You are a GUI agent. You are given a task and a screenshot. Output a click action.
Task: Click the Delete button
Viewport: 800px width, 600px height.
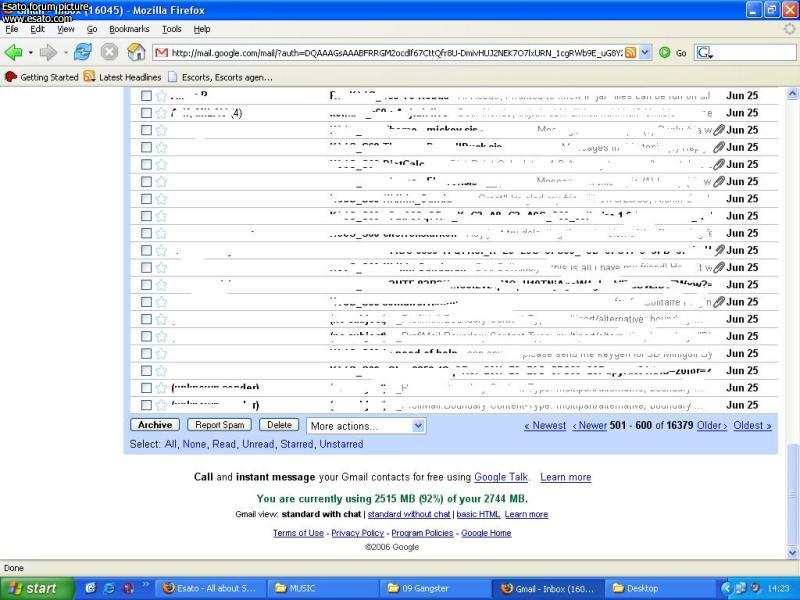click(279, 425)
